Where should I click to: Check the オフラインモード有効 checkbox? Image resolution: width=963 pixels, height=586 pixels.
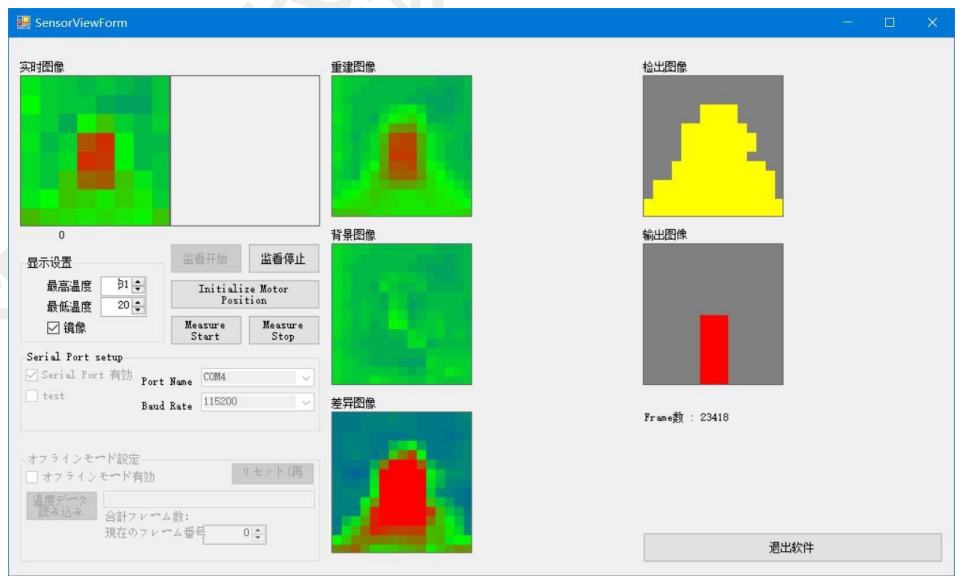[32, 477]
